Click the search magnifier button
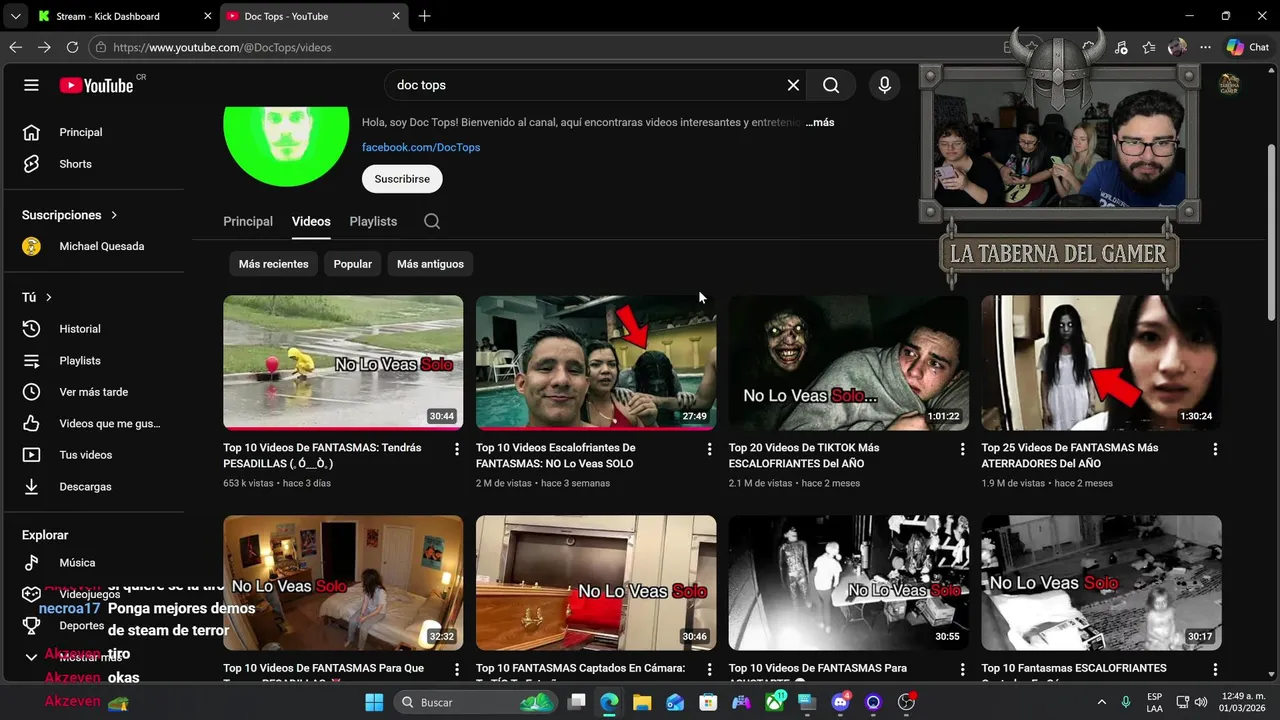 pos(831,85)
